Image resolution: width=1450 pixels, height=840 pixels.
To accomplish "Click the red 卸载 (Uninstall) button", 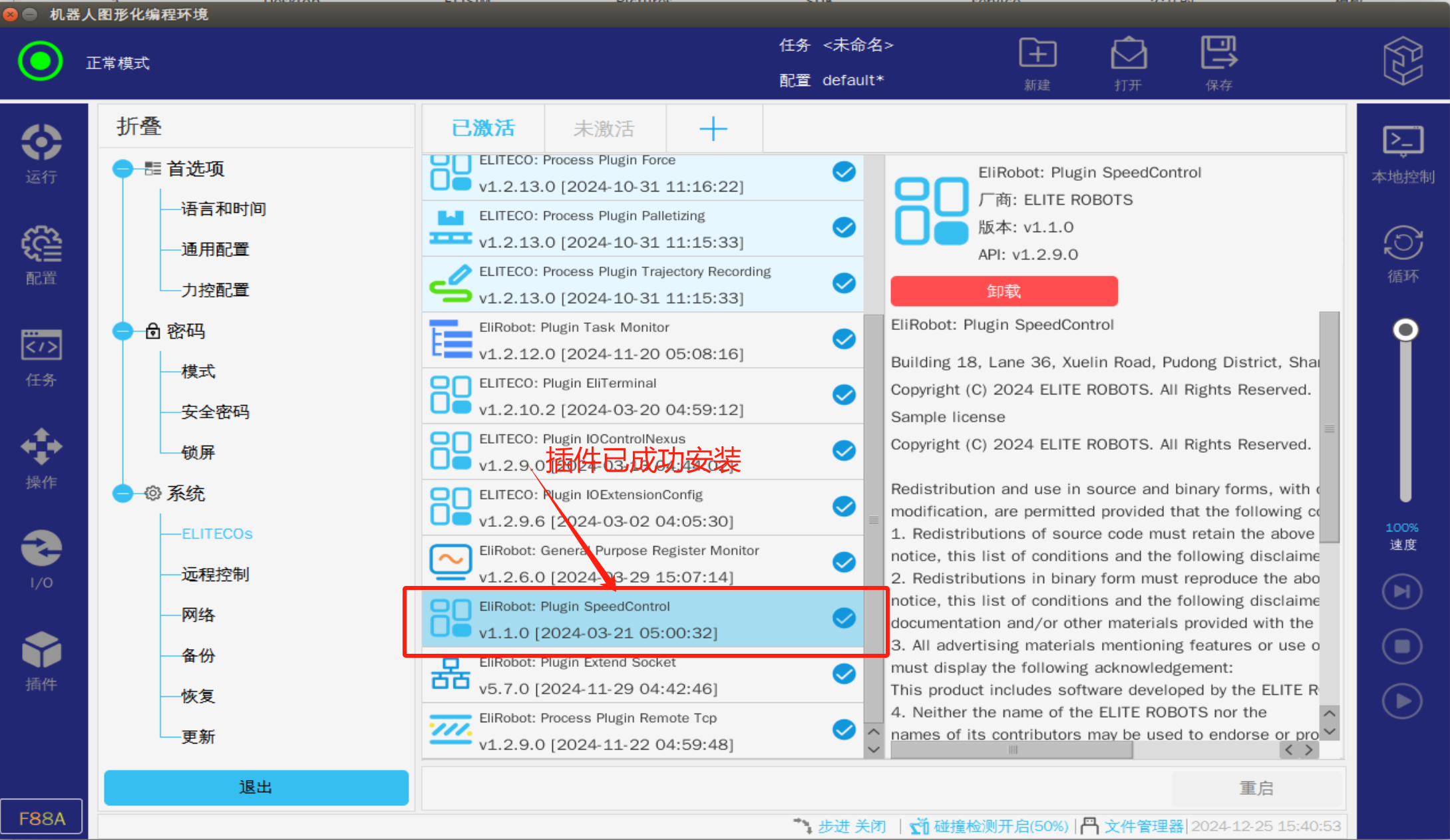I will (x=1004, y=291).
